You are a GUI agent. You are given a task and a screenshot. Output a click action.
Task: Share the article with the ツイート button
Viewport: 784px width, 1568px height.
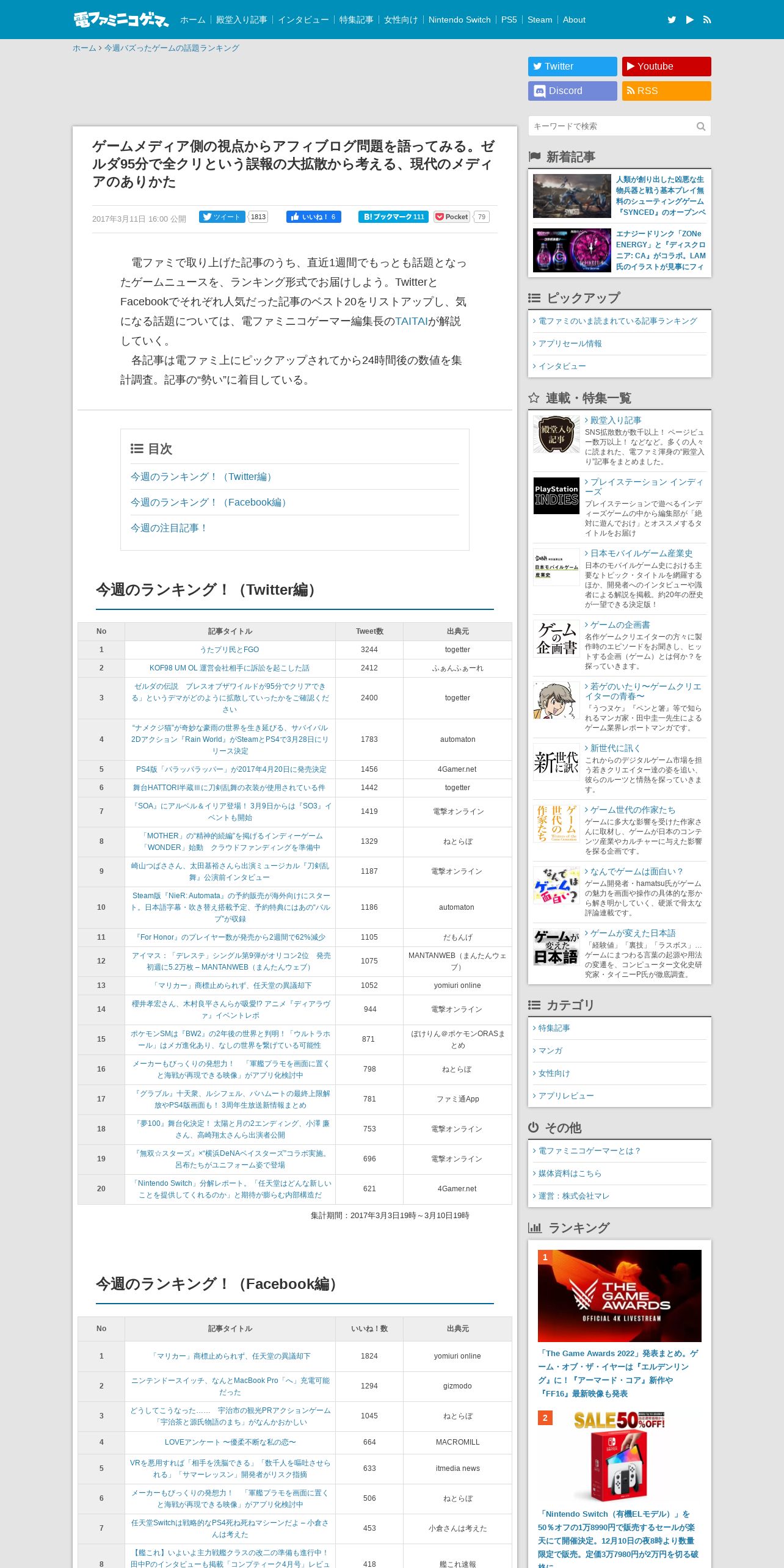point(222,217)
